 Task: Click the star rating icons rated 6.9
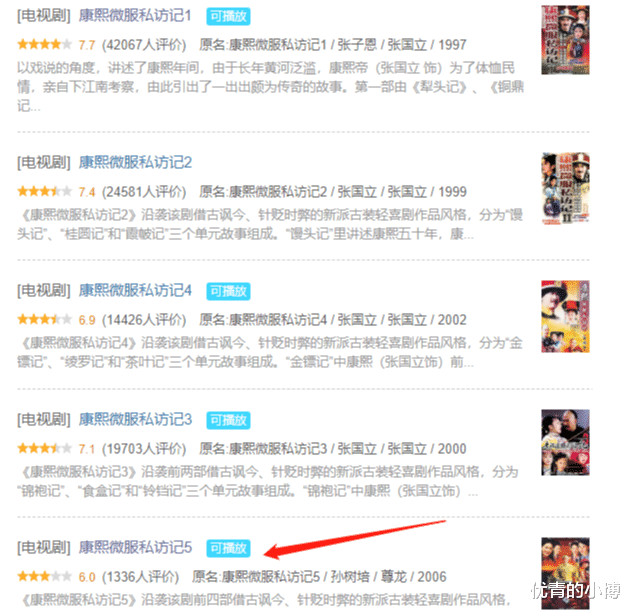[45, 320]
